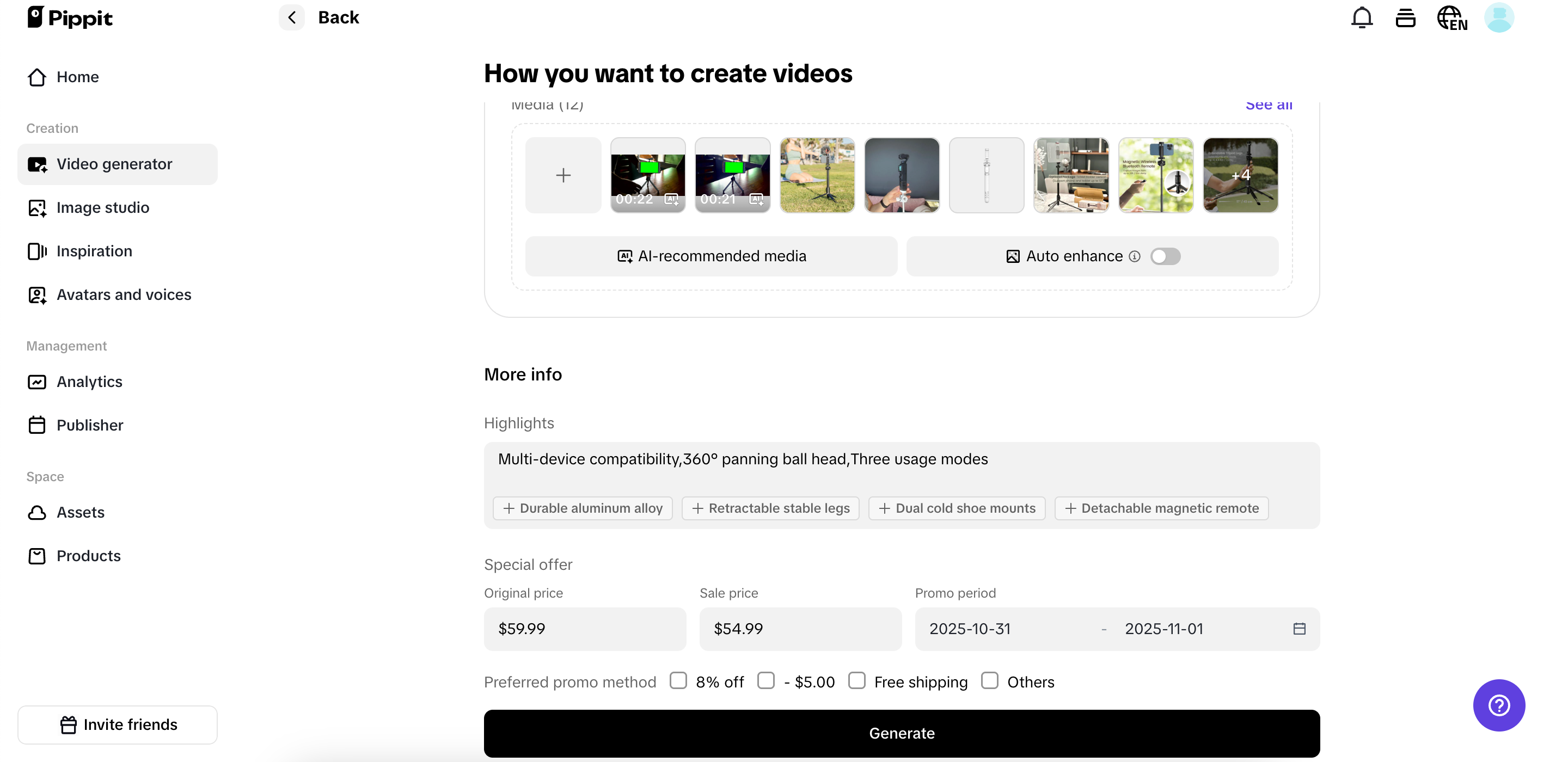Viewport: 1568px width, 762px height.
Task: Add the Durable aluminum alloy highlight chip
Action: 582,508
